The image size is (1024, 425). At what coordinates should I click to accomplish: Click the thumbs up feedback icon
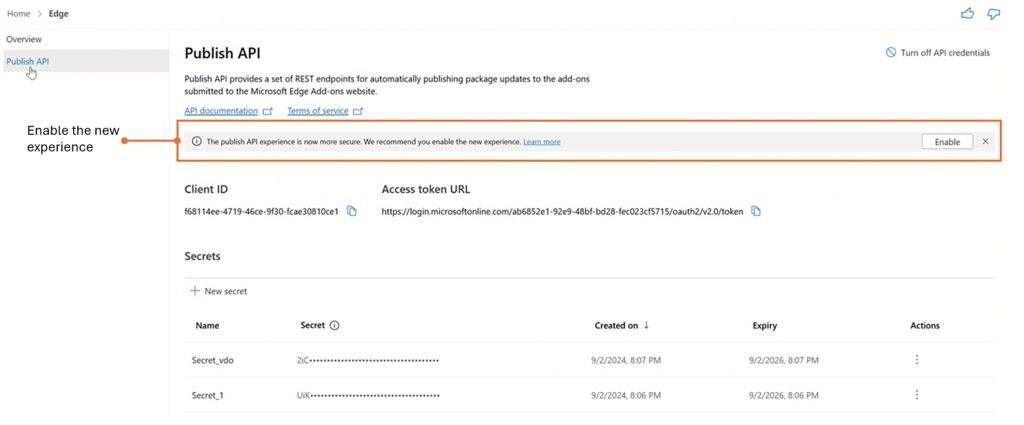[967, 14]
